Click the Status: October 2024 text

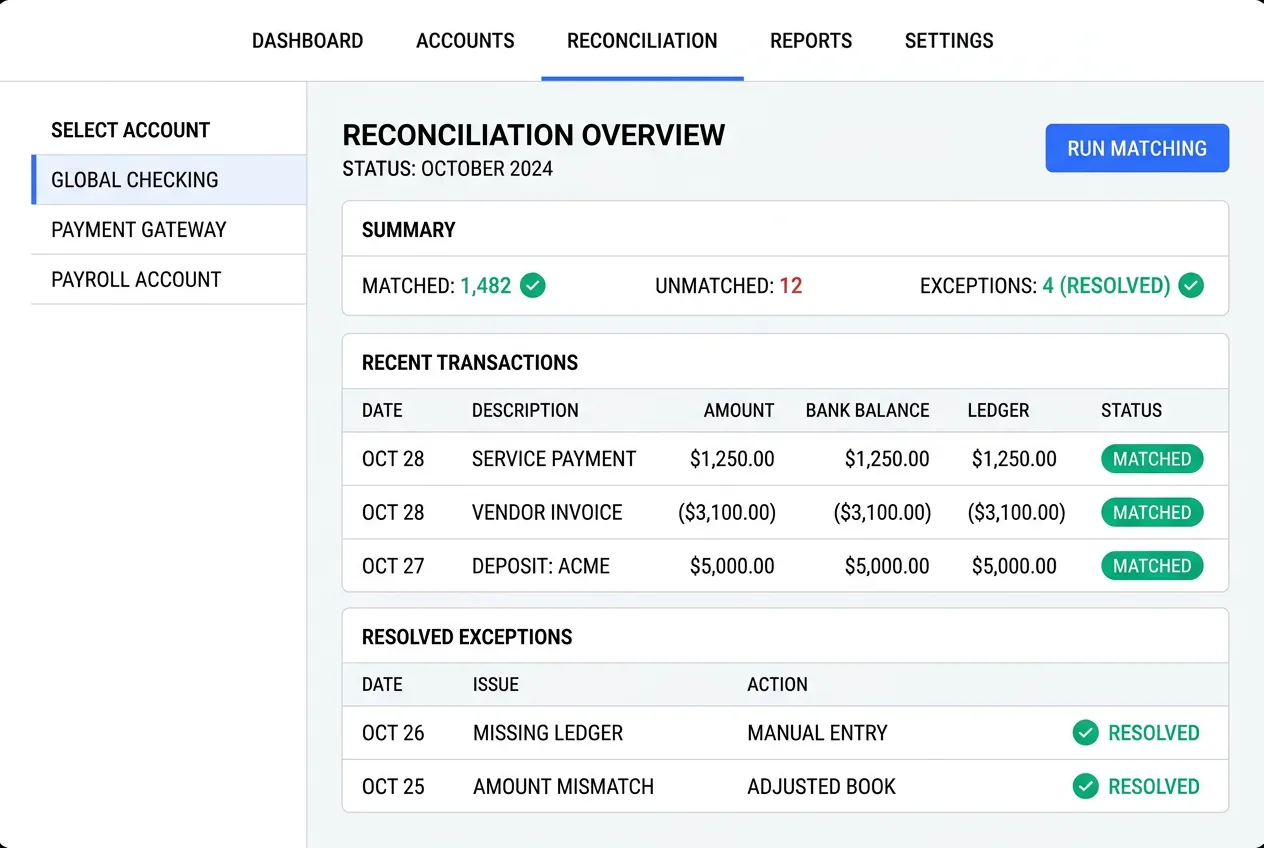coord(446,168)
